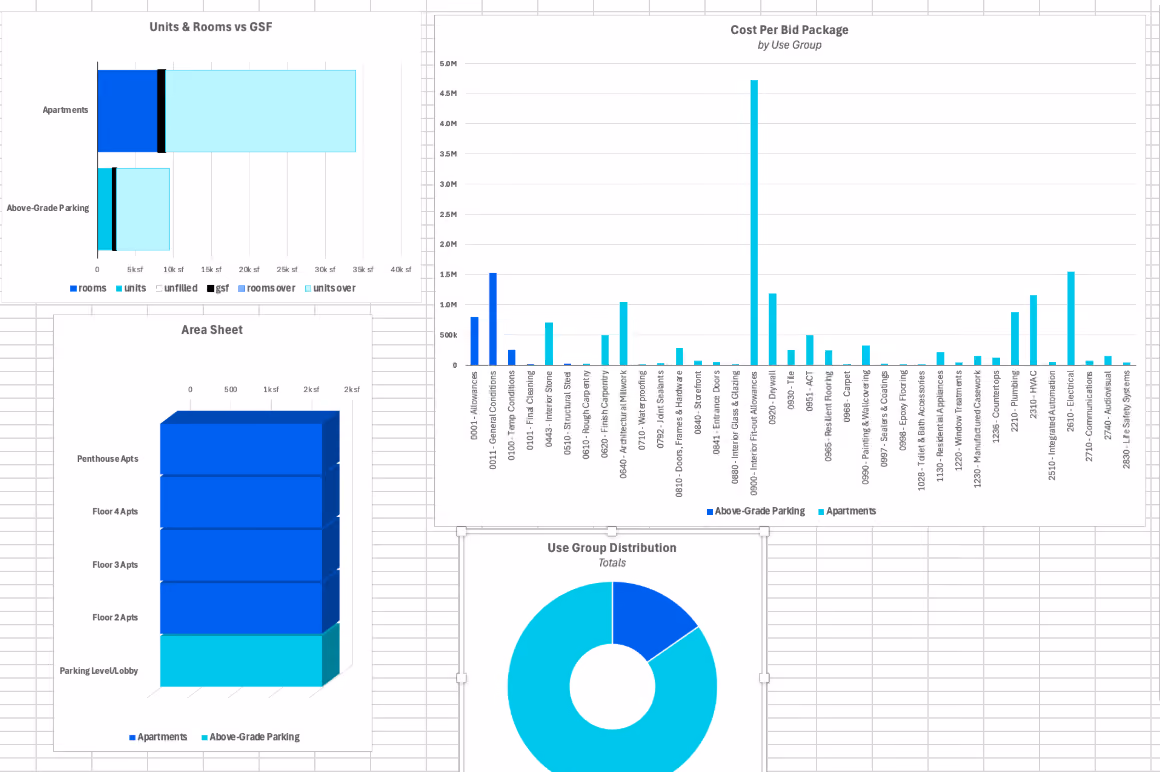Select the 0443 Interior Stone bar
1160x772 pixels.
tap(549, 344)
